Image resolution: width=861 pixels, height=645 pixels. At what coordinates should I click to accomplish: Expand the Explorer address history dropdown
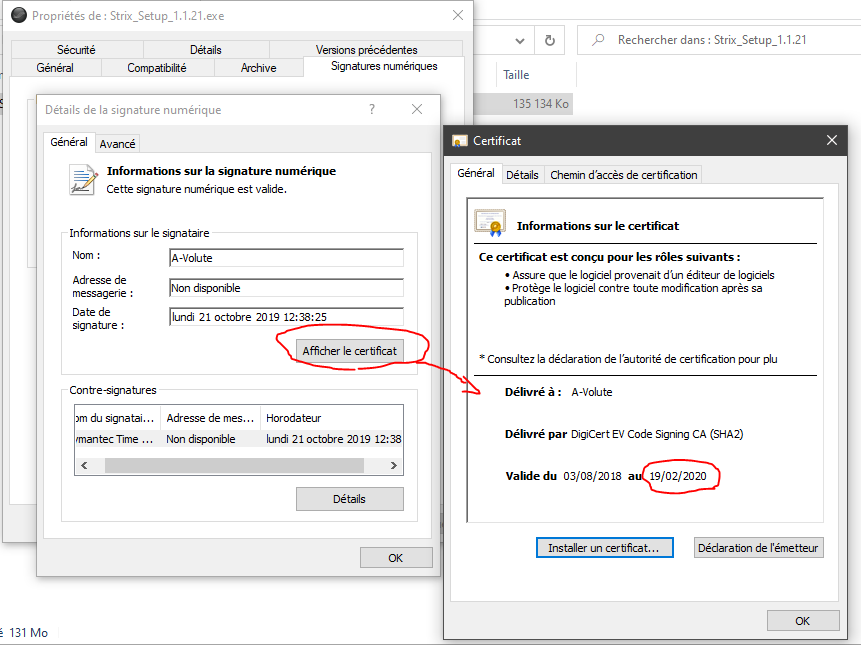pyautogui.click(x=519, y=41)
